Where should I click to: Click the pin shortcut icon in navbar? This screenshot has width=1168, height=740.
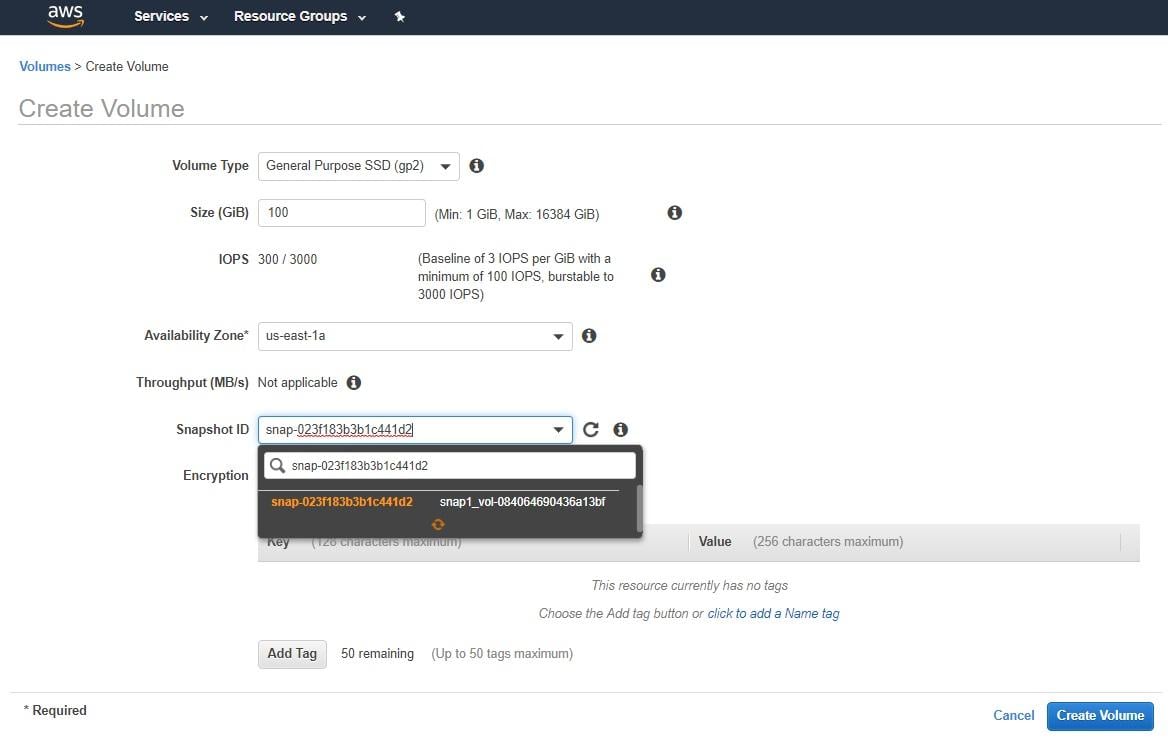pyautogui.click(x=399, y=17)
